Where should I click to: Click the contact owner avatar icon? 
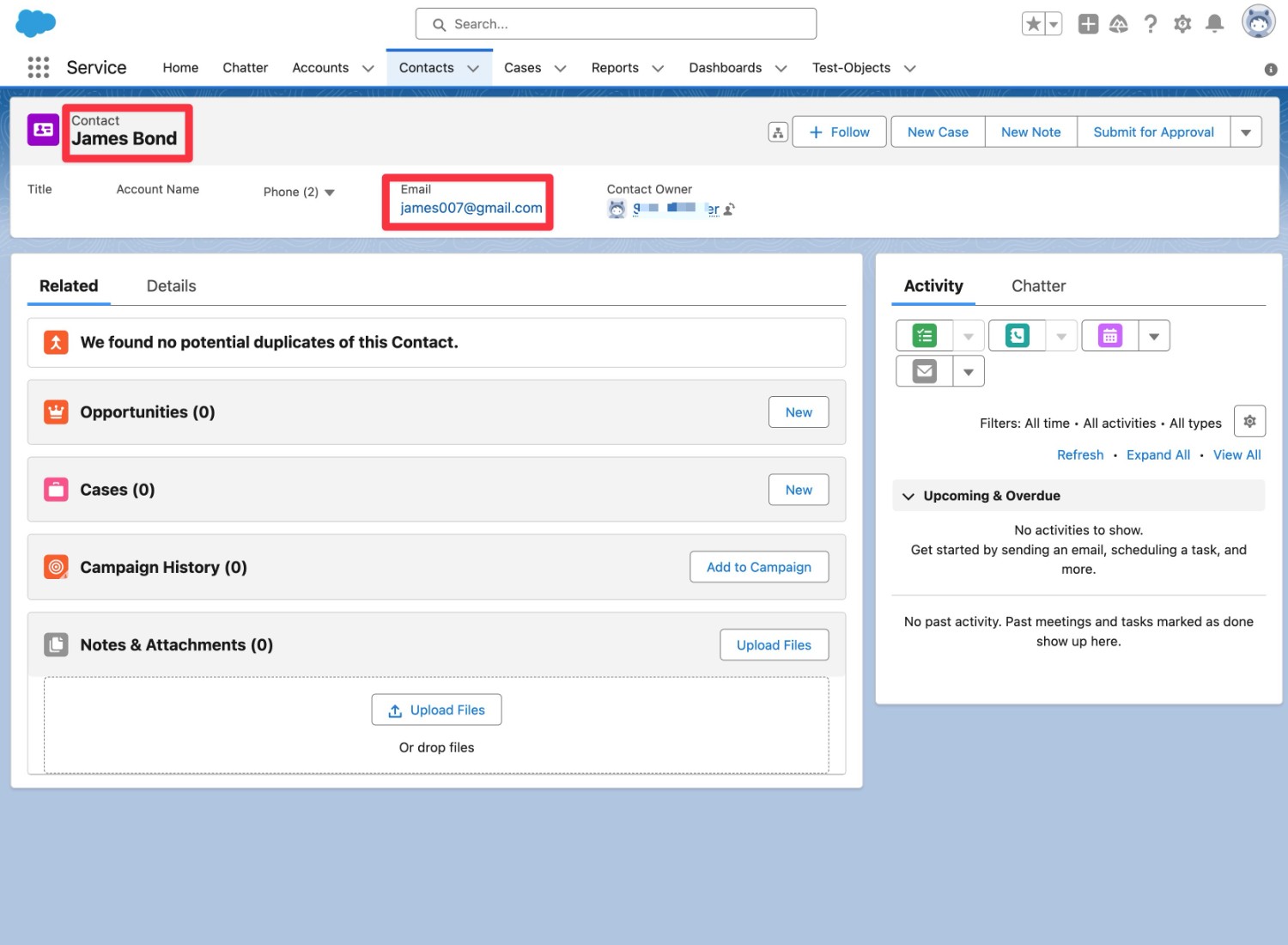pos(617,209)
